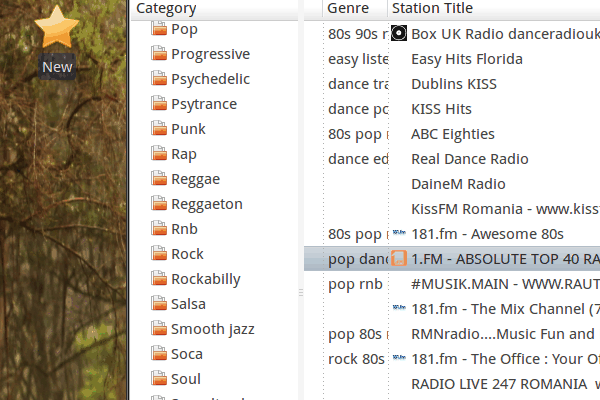Select the Easy Hits Florida station
The width and height of the screenshot is (600, 400).
[x=466, y=59]
